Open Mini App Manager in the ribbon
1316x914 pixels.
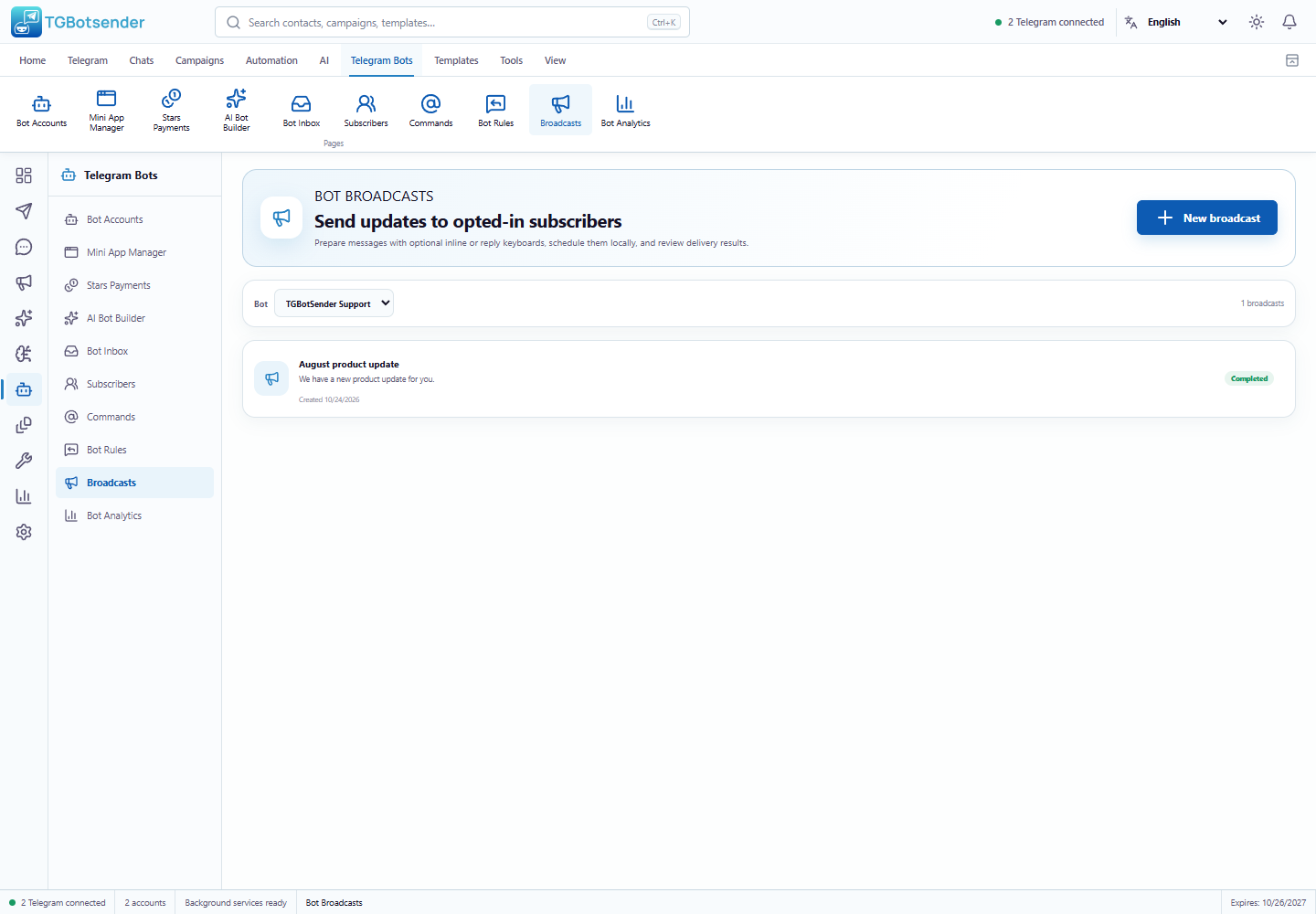[x=107, y=110]
